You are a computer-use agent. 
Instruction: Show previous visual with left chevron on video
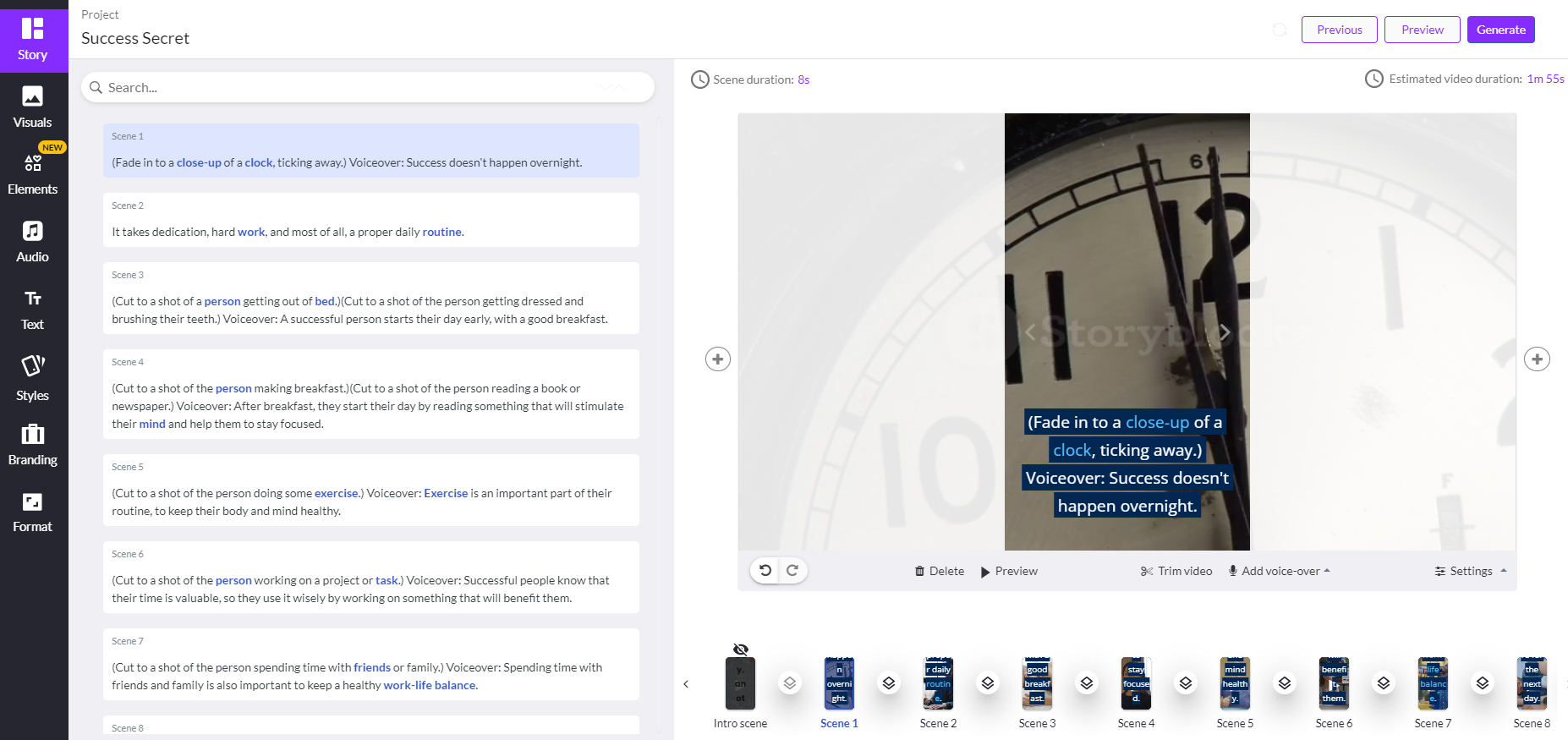(1030, 332)
